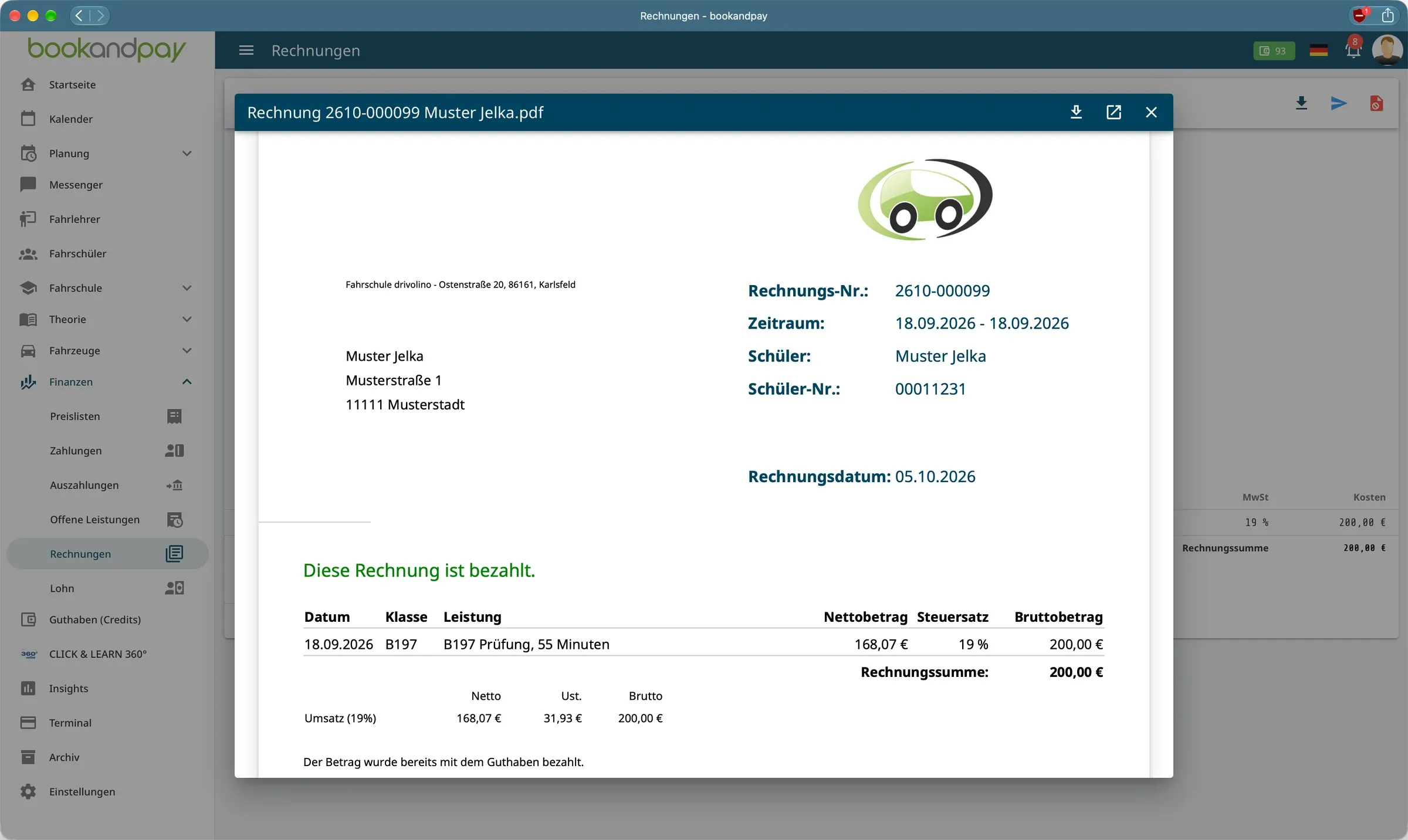Open the user profile avatar
This screenshot has height=840, width=1408.
coord(1387,50)
